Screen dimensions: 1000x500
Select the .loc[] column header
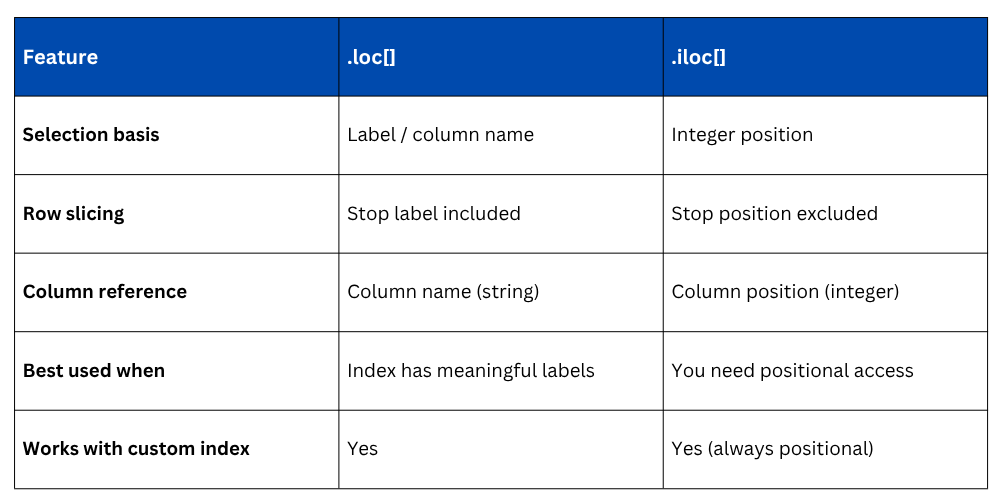[371, 57]
